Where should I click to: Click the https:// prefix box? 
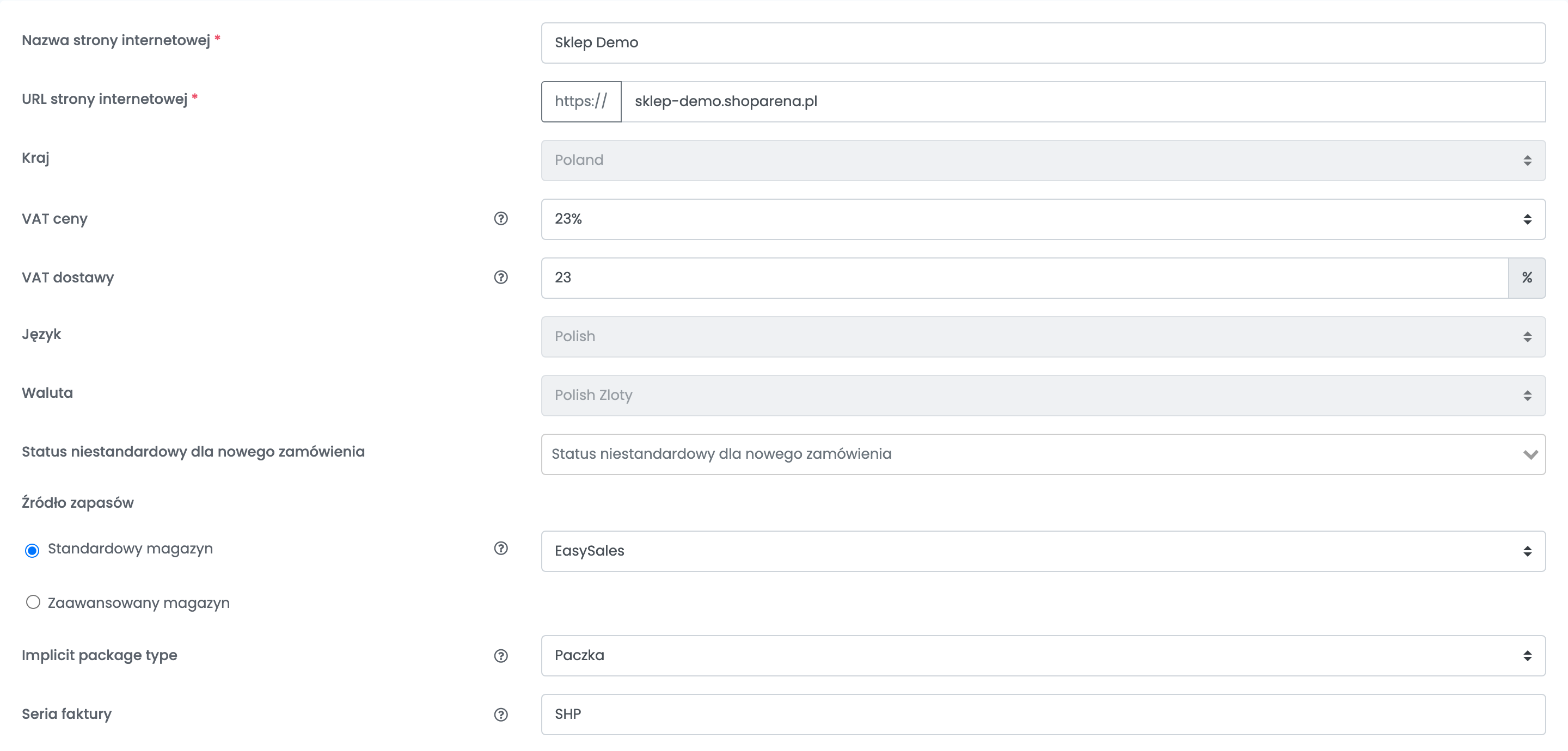(581, 102)
